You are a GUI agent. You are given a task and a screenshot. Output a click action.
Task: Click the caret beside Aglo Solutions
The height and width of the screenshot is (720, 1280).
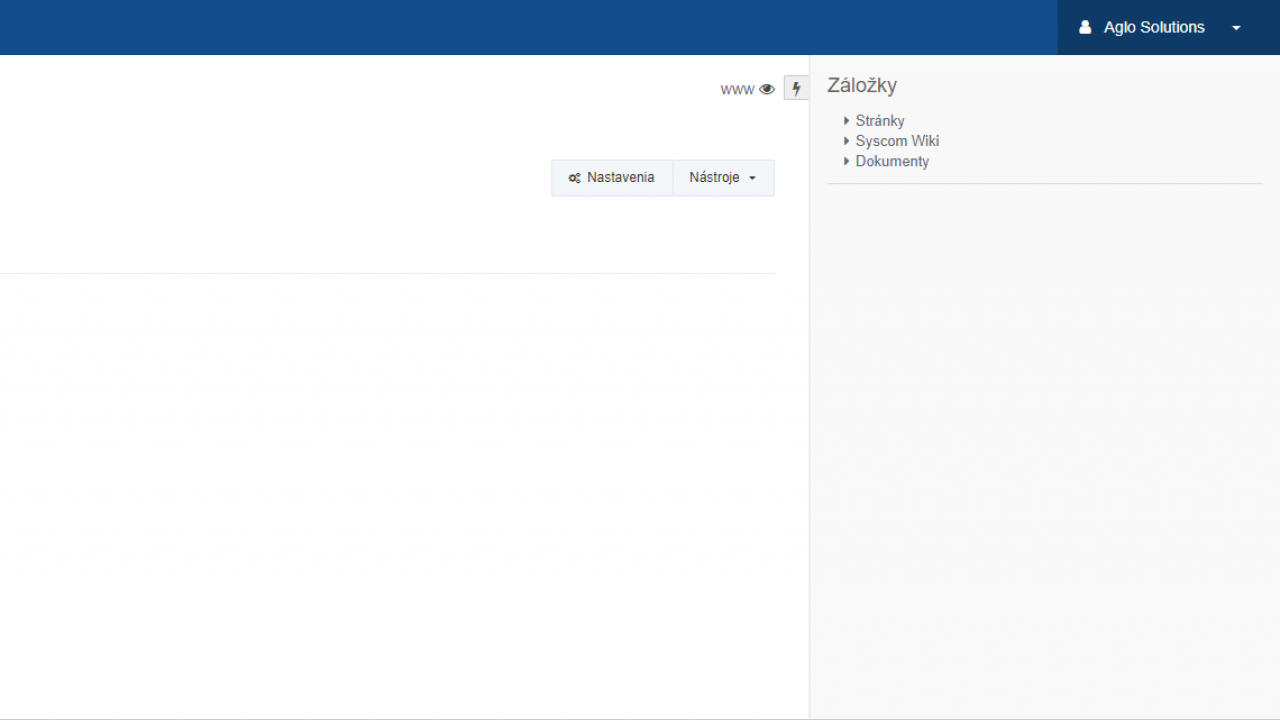[1236, 28]
